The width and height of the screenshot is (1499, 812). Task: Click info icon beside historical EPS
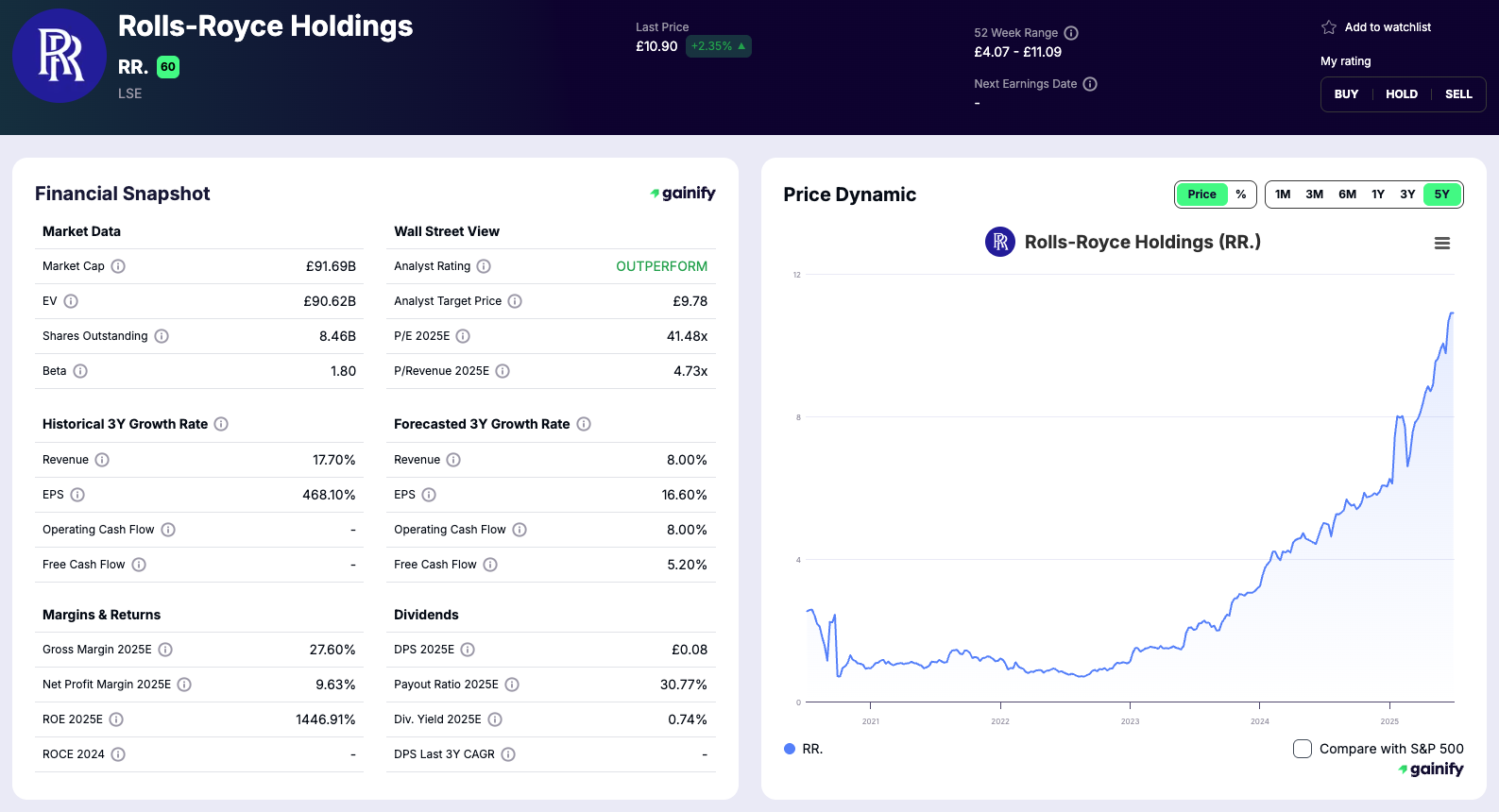[77, 495]
